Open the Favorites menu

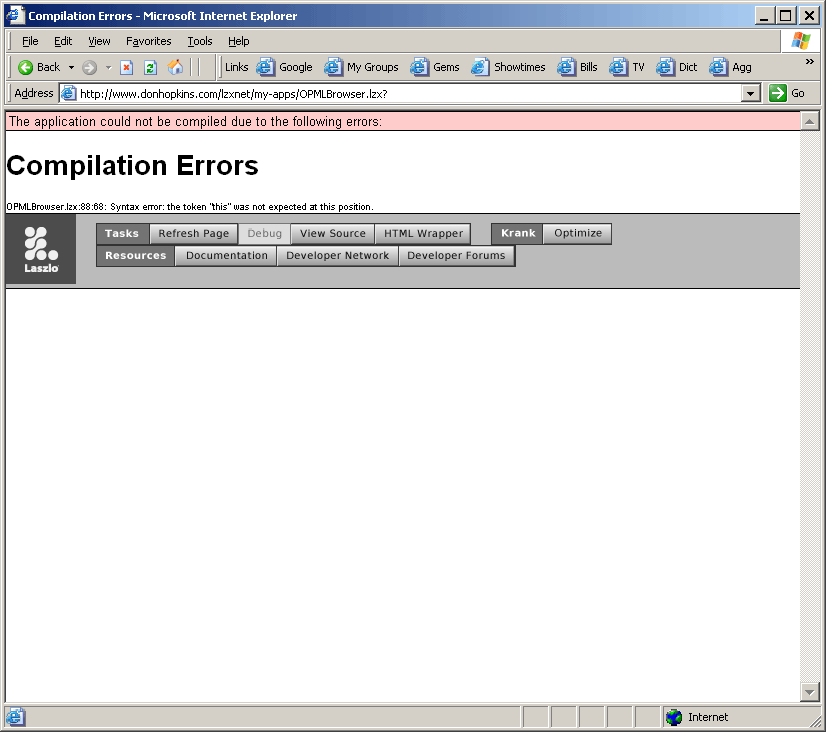[148, 41]
